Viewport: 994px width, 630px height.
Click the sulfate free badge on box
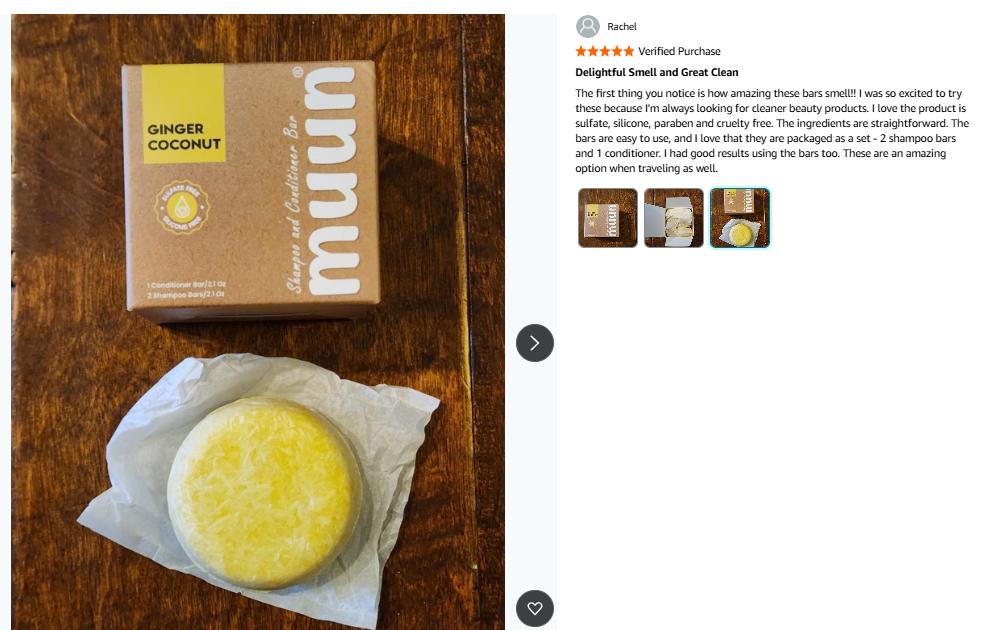coord(182,207)
